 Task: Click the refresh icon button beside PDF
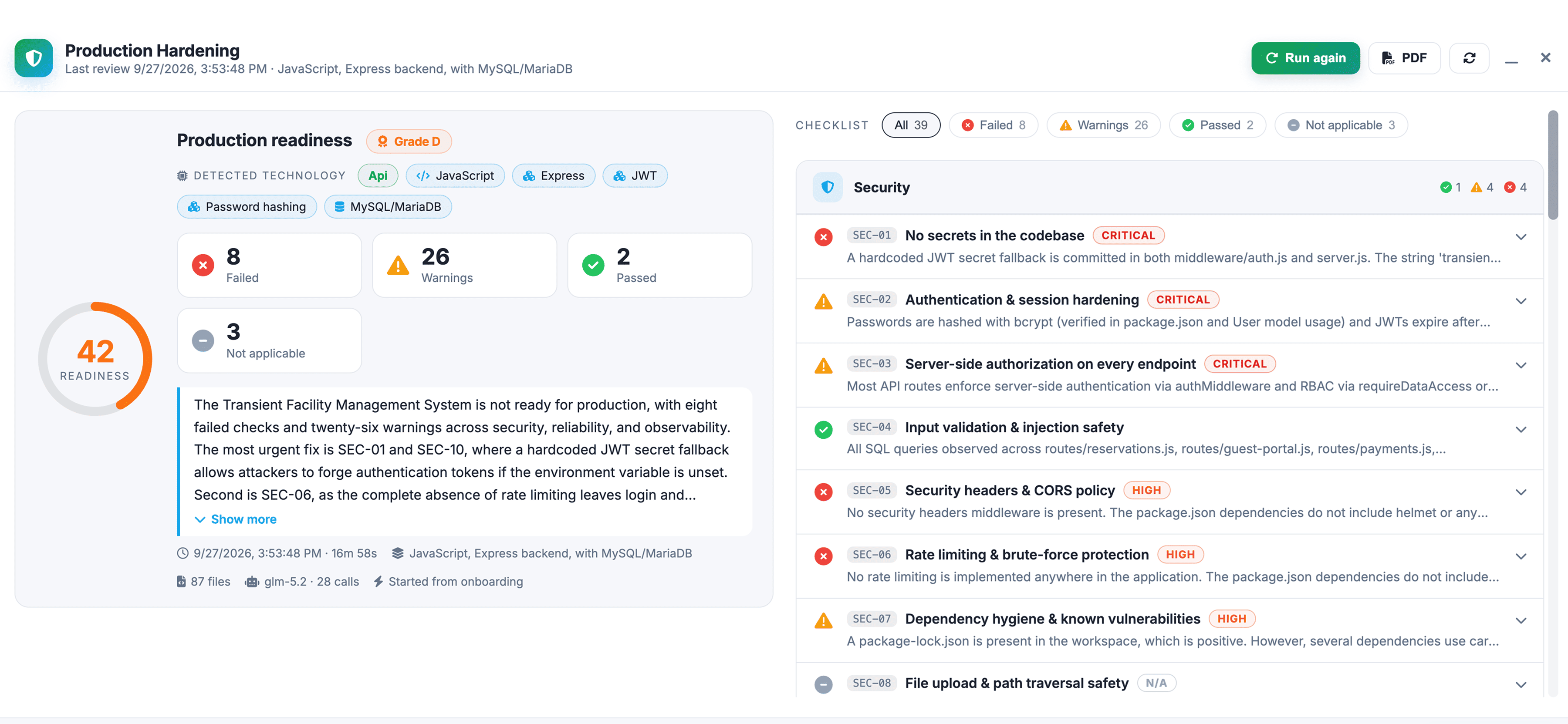tap(1469, 58)
